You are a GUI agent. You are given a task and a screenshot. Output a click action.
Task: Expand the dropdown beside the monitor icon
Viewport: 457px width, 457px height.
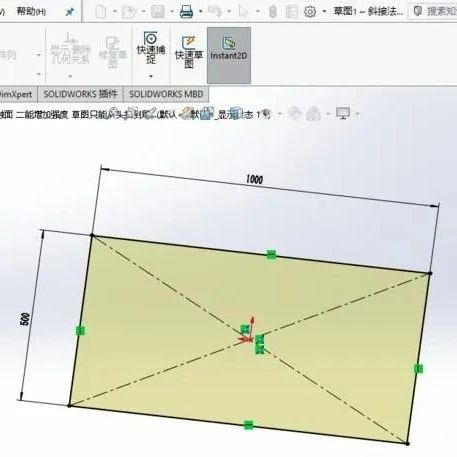coord(357,114)
